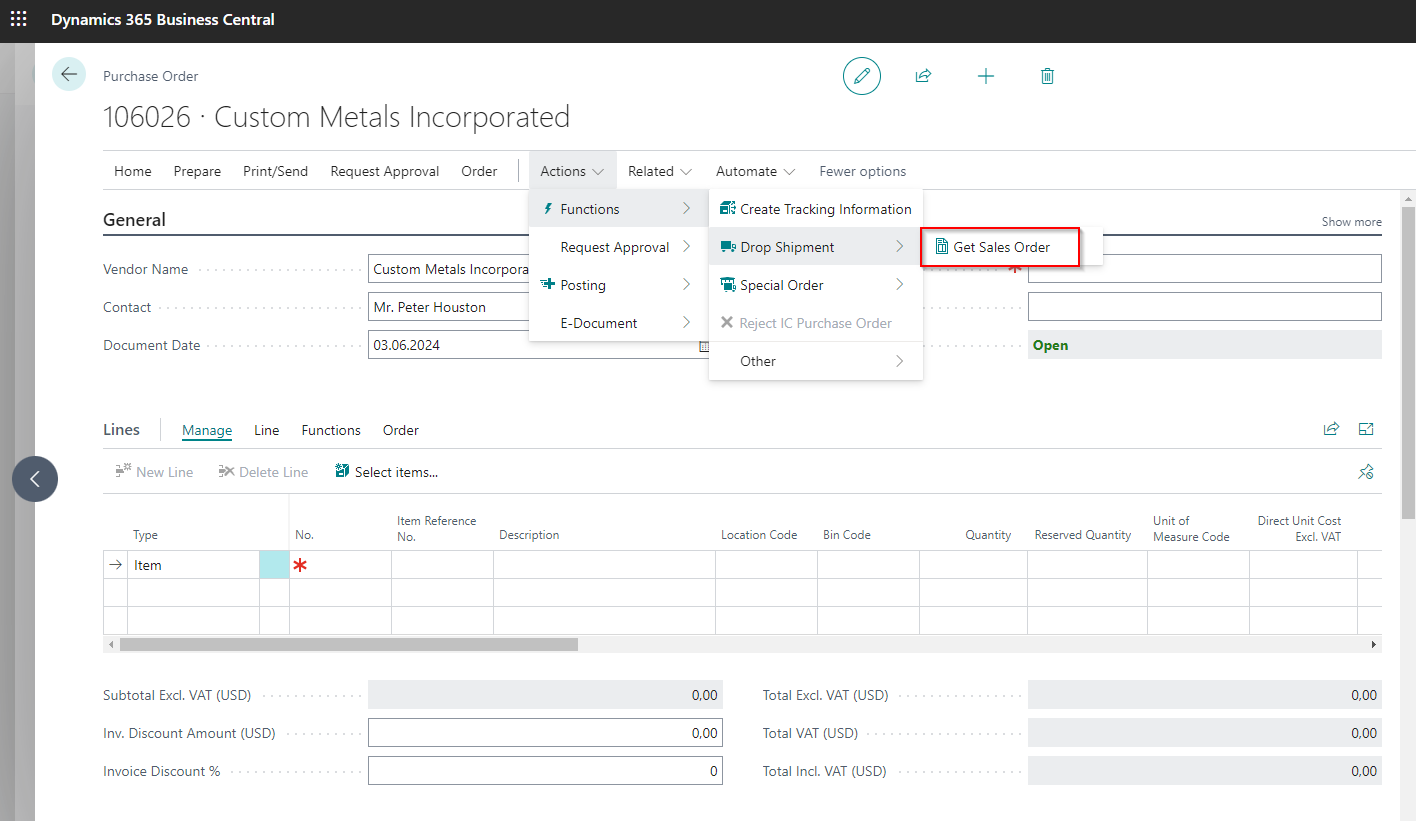Expand the Posting submenu
Viewport: 1416px width, 821px height.
click(x=619, y=285)
